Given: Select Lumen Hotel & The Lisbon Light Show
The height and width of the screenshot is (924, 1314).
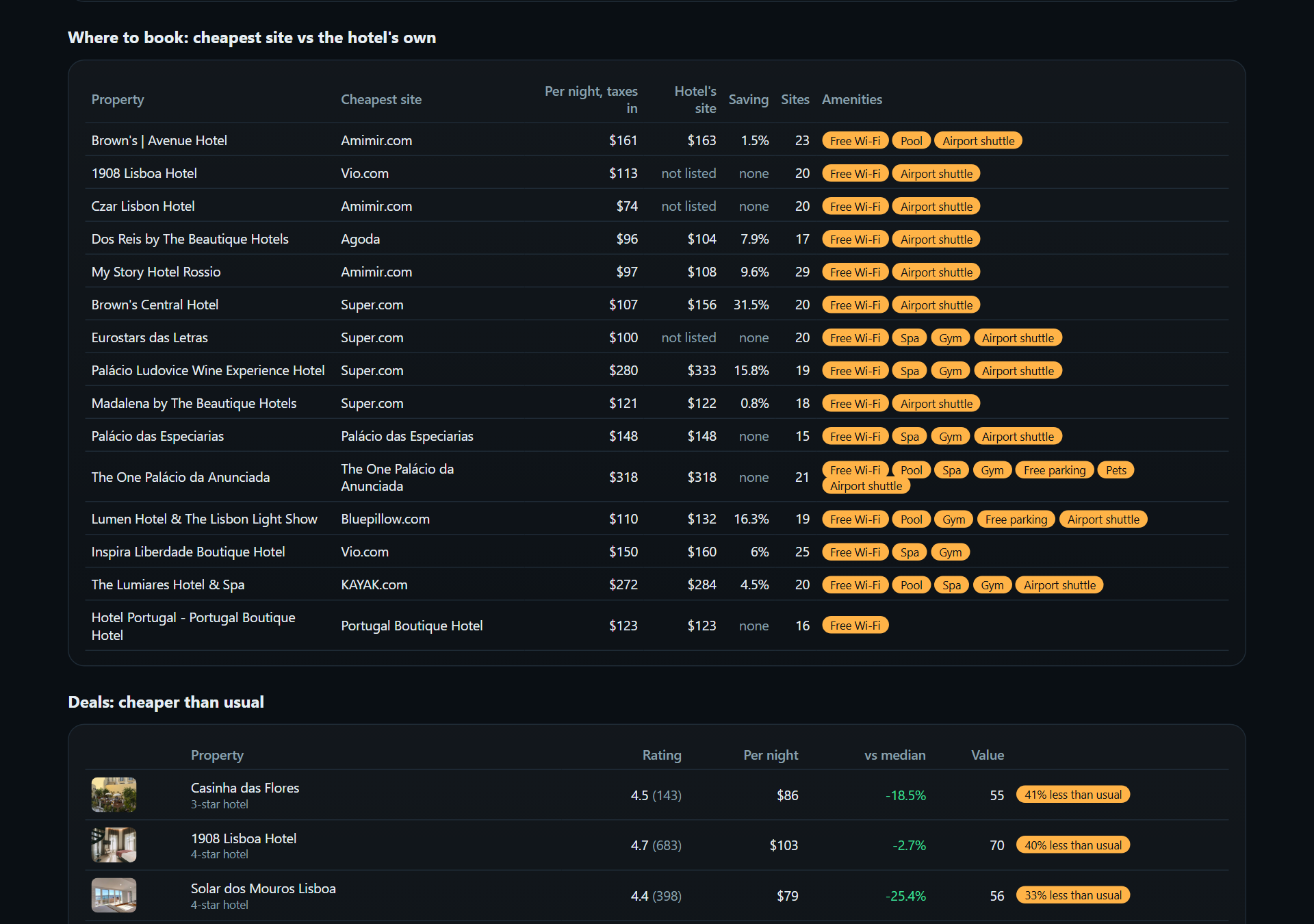Looking at the screenshot, I should click(205, 519).
